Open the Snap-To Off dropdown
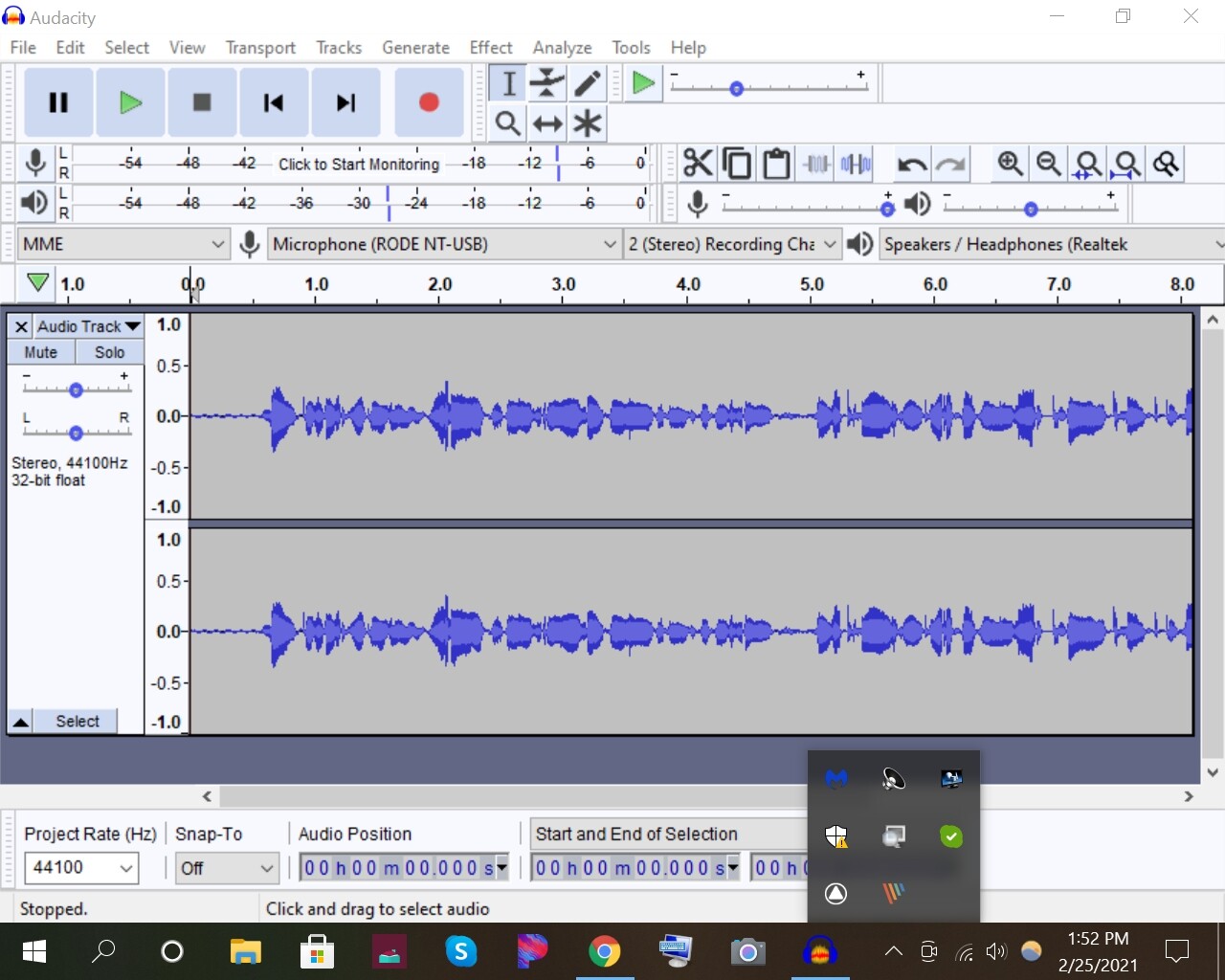 point(227,868)
